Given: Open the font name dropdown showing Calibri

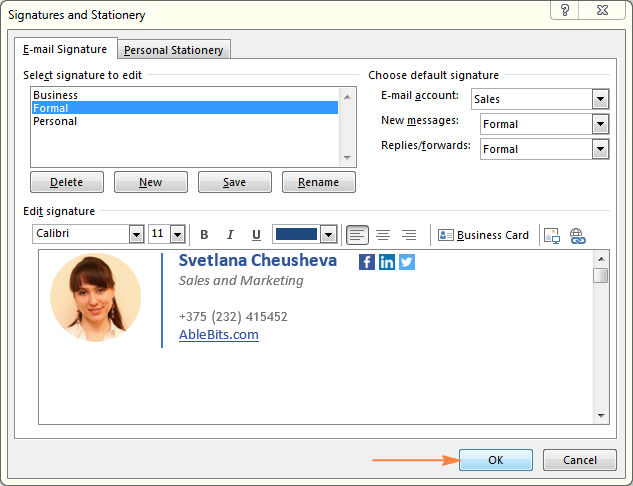Looking at the screenshot, I should point(136,234).
